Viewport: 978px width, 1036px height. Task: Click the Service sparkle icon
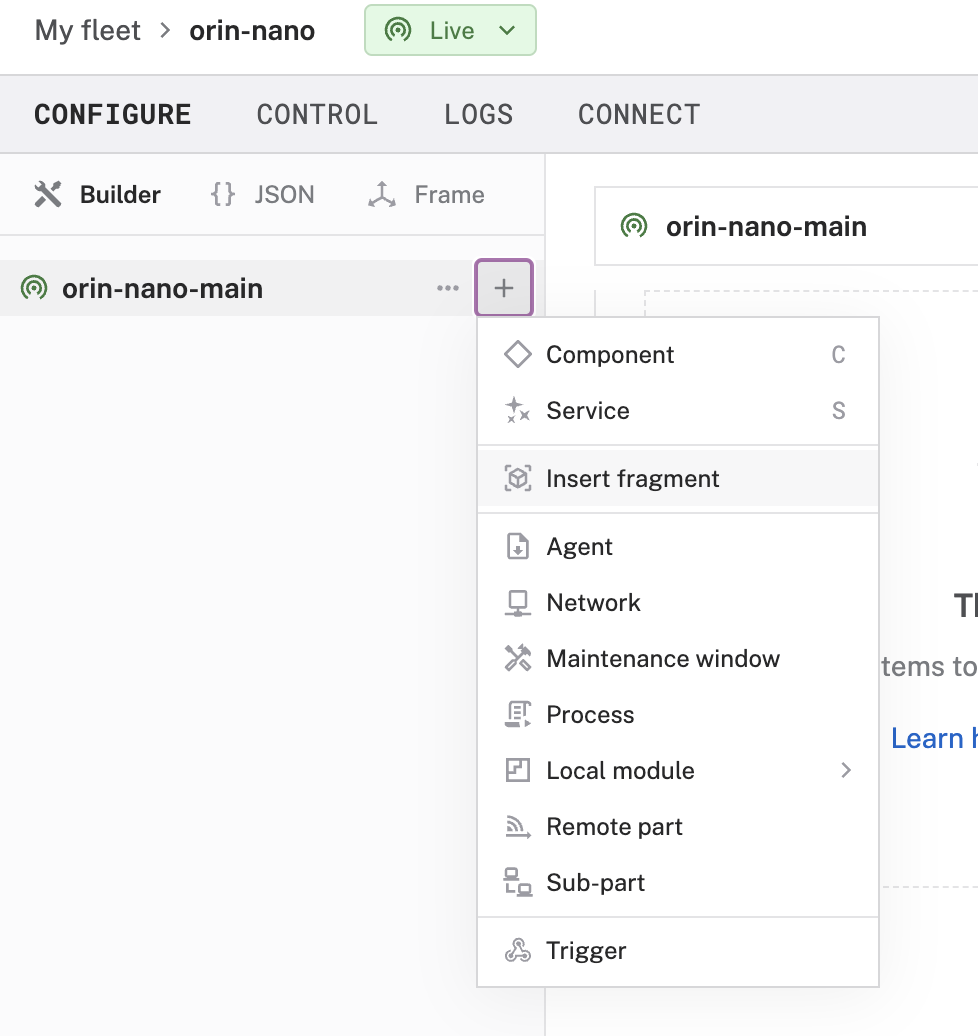pos(517,411)
